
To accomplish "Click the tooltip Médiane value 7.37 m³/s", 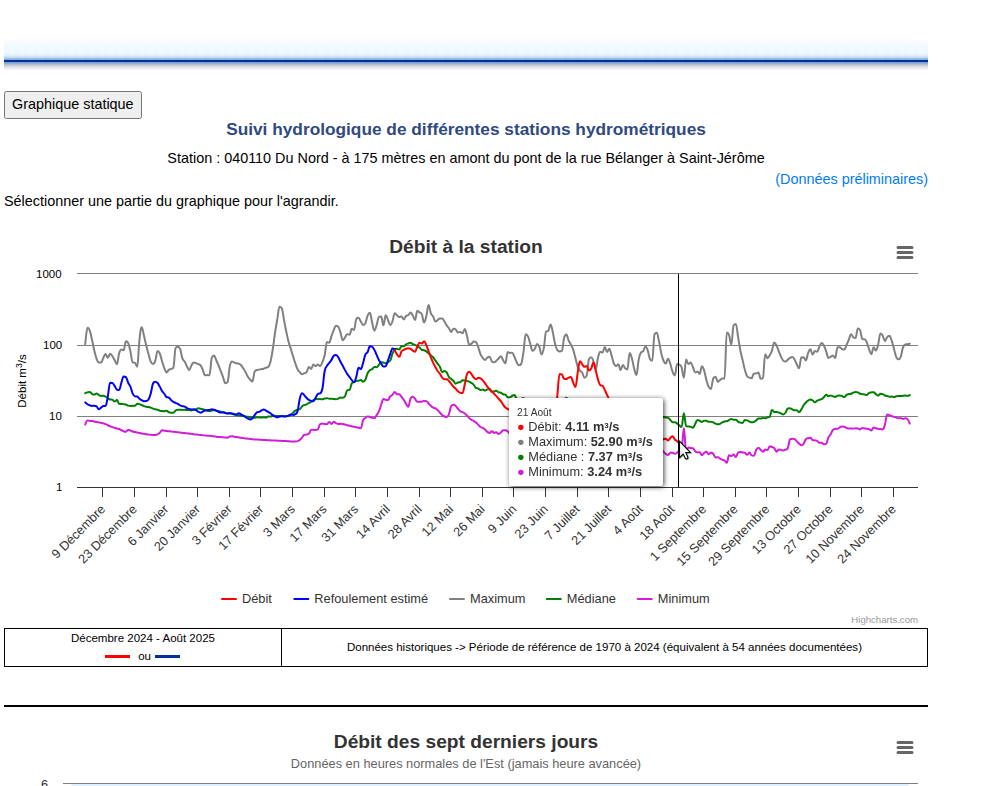I will [x=615, y=457].
